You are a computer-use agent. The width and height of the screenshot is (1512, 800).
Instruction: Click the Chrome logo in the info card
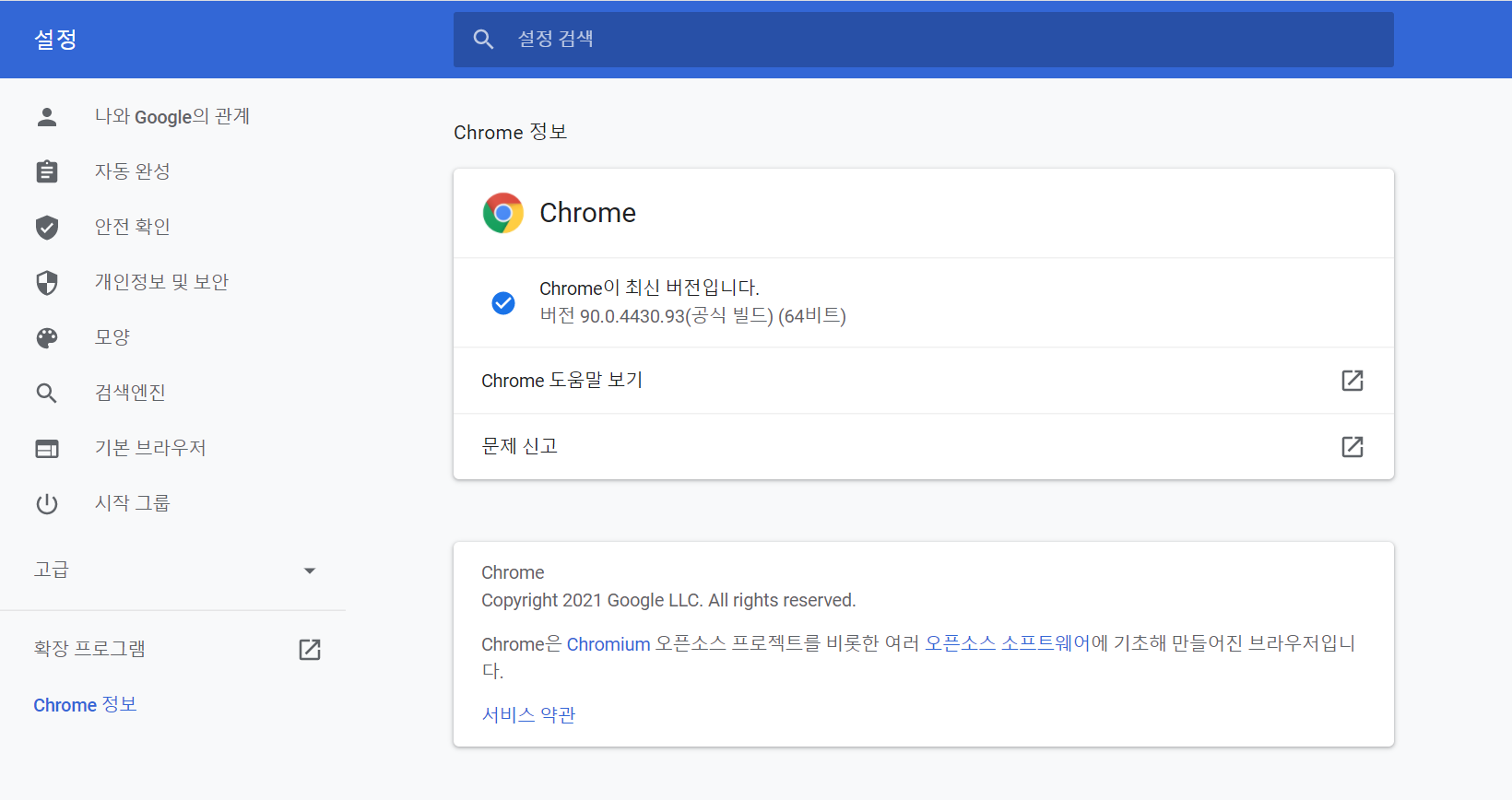point(503,213)
